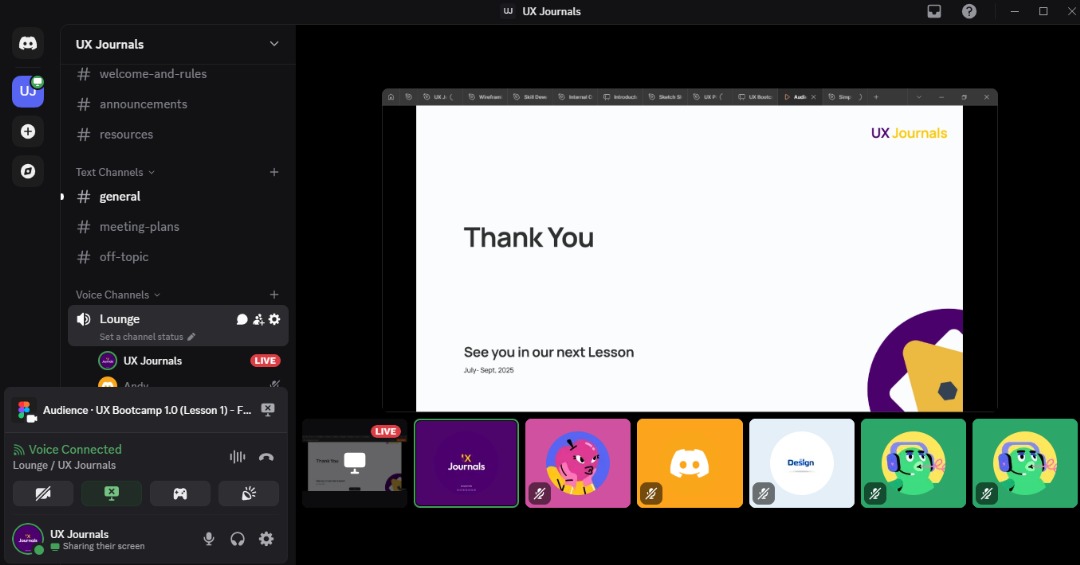Open the soundboard button
This screenshot has height=565, width=1080.
coord(249,493)
